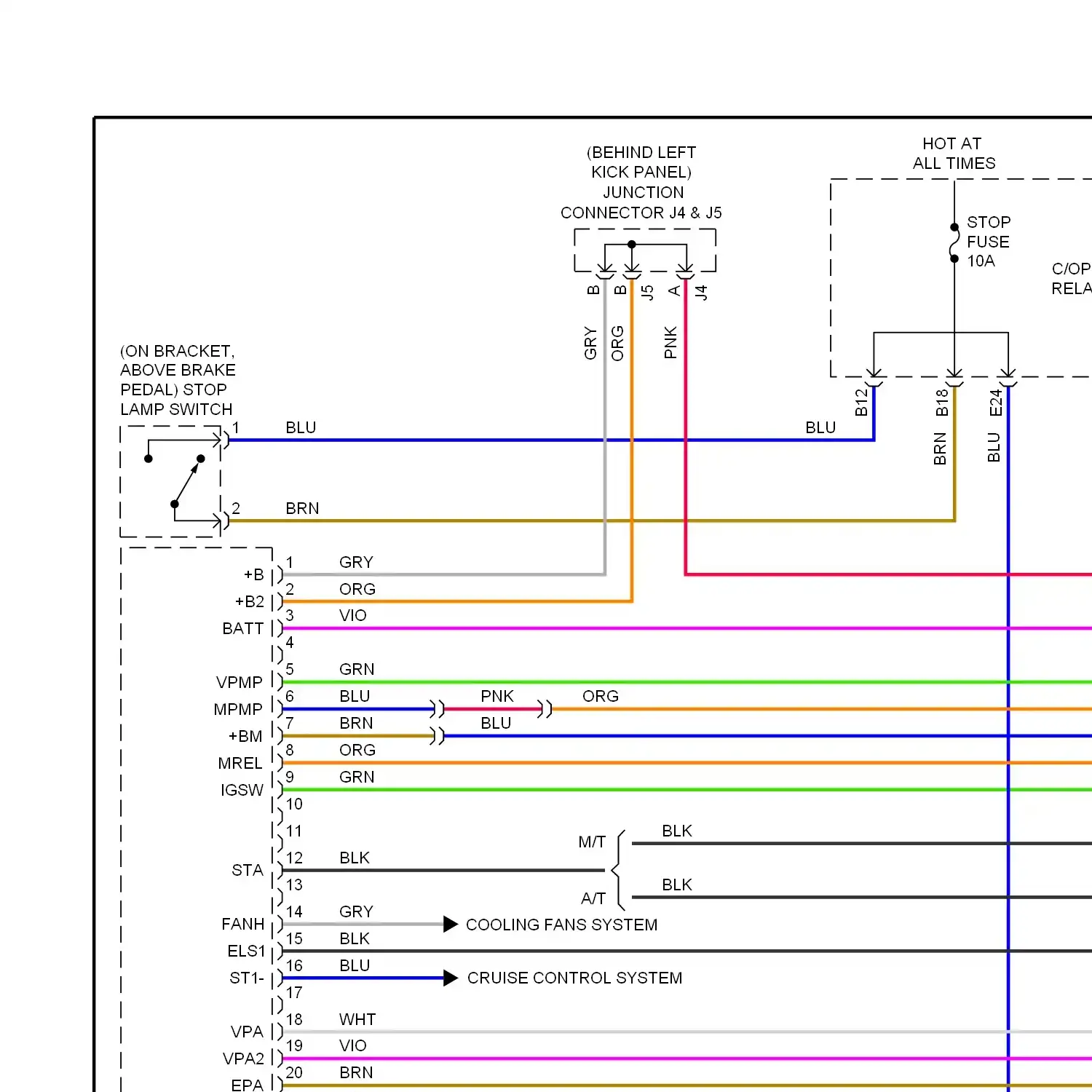1092x1092 pixels.
Task: Select the JUNCTION CONNECTOR J4 & J5 label
Action: point(641,202)
